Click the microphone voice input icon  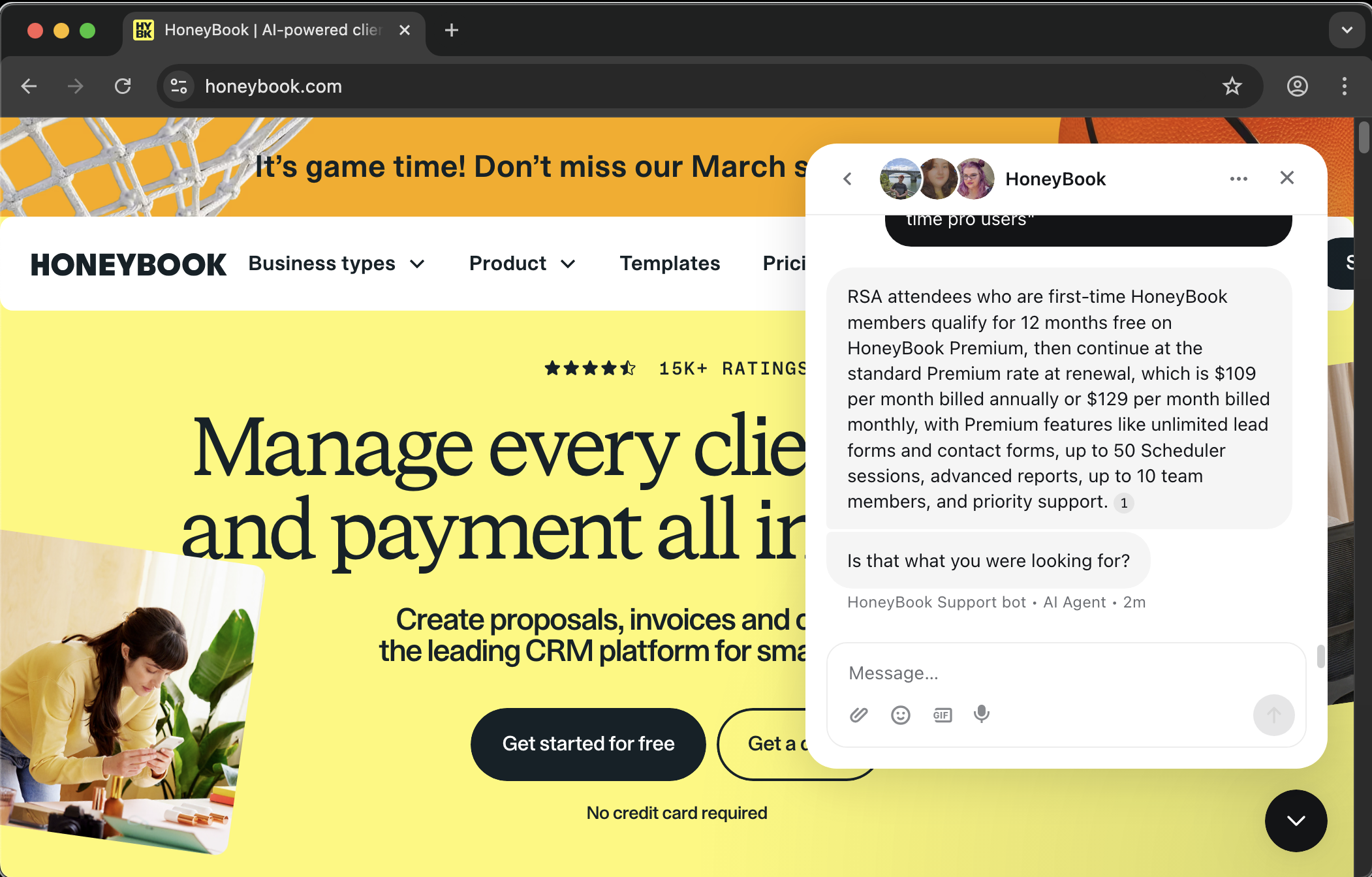tap(981, 715)
